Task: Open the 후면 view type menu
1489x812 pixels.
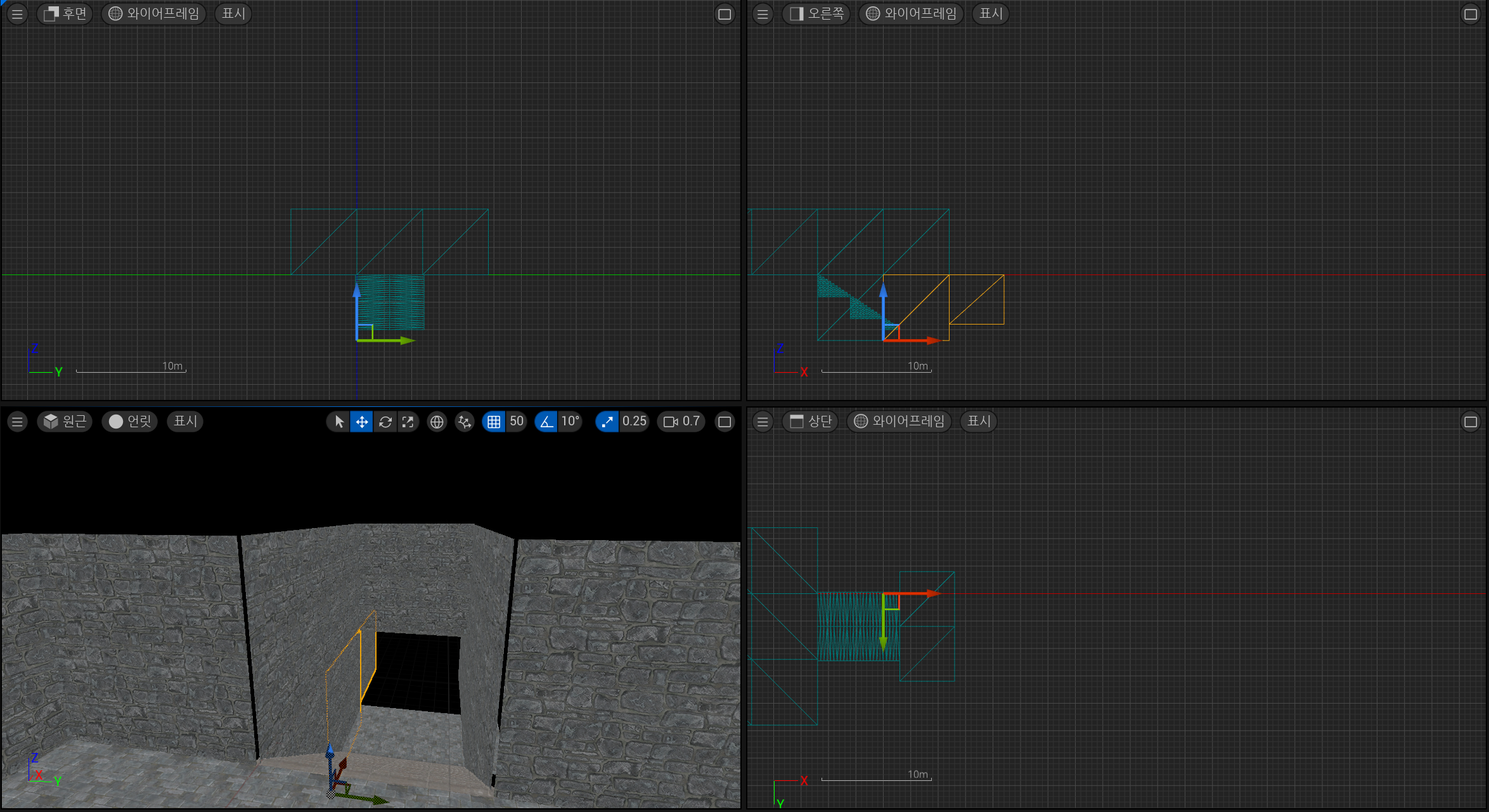Action: tap(65, 13)
